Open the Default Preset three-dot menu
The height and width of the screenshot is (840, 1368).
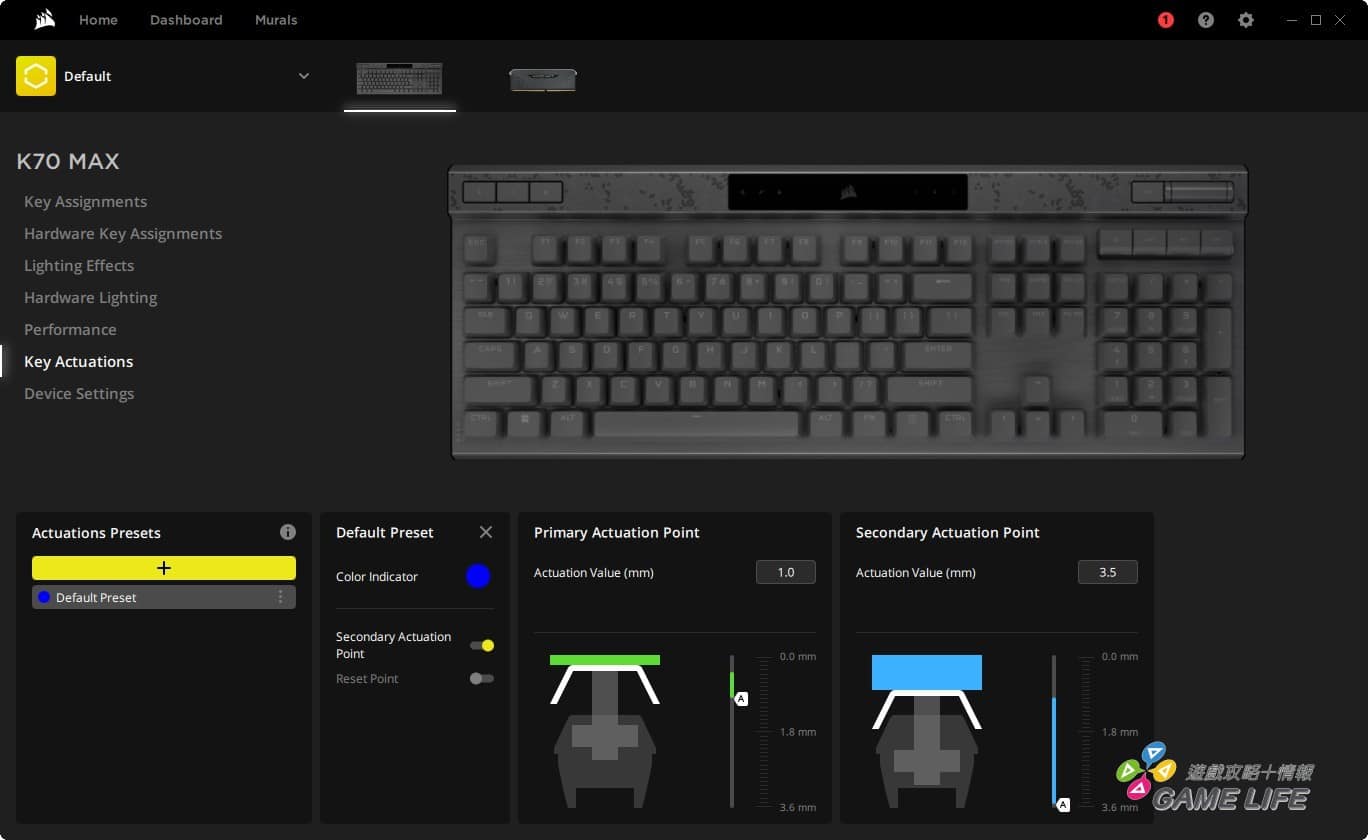point(280,597)
